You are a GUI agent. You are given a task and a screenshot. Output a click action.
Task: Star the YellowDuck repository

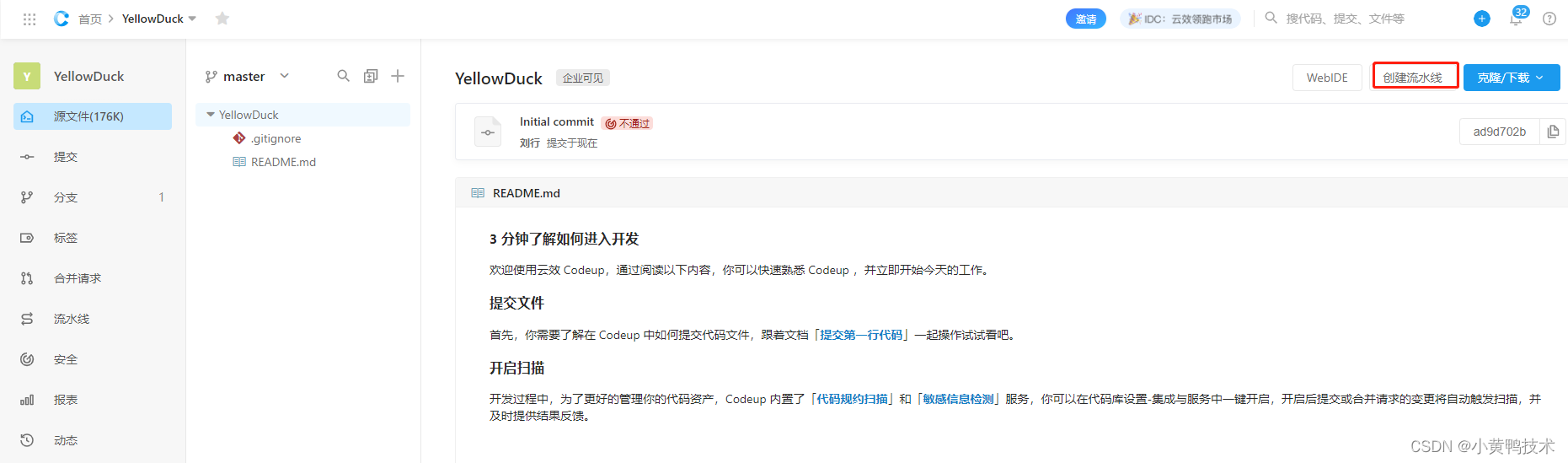pyautogui.click(x=222, y=19)
